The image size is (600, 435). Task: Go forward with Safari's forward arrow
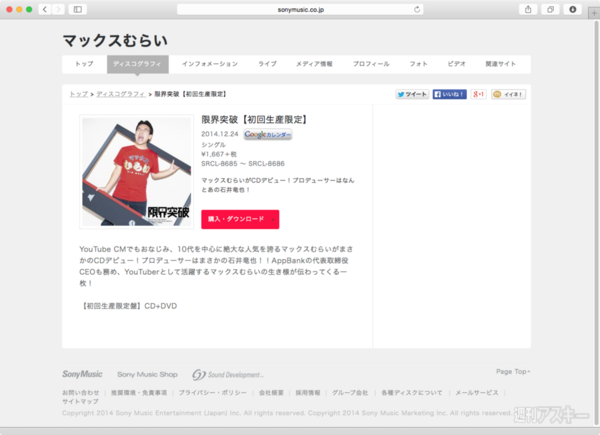tap(58, 9)
